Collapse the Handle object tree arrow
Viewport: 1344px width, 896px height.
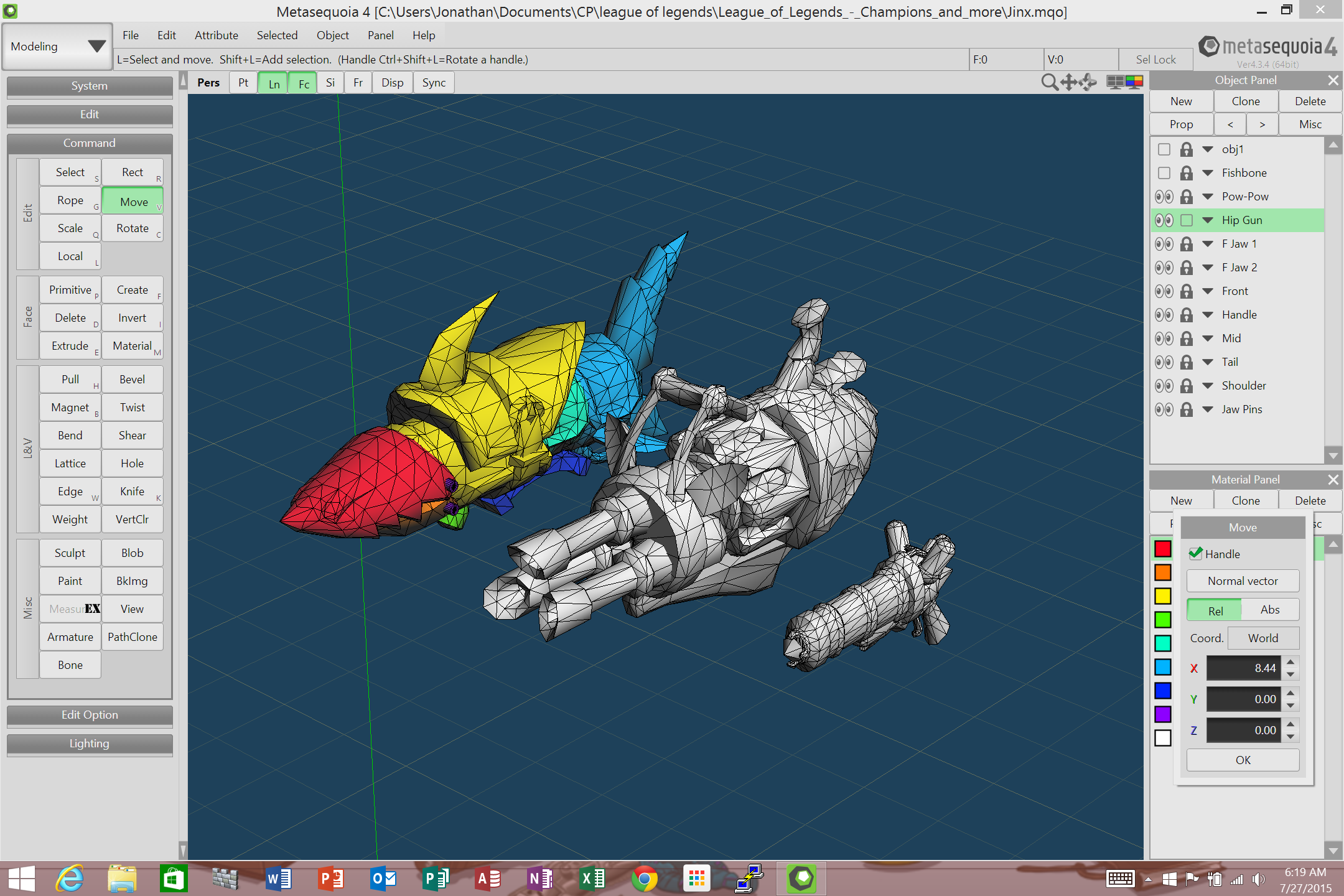1208,315
